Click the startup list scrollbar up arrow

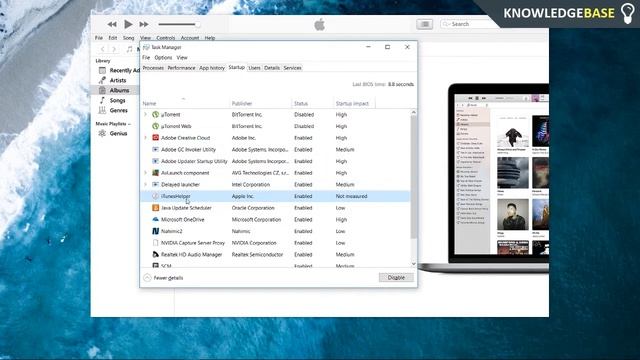pyautogui.click(x=413, y=112)
